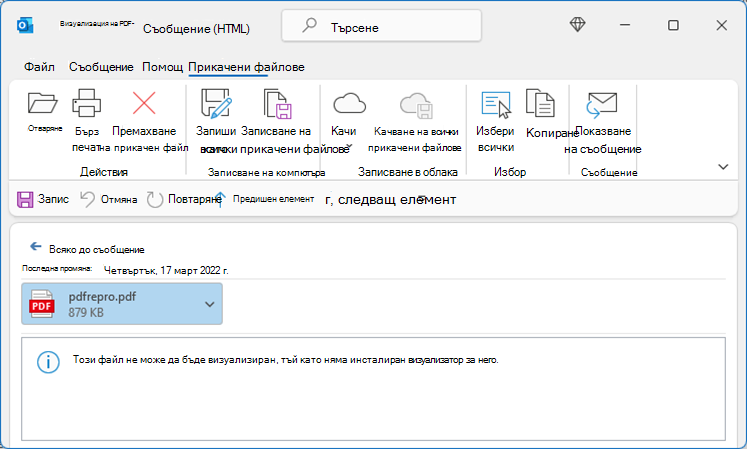Click in the Търсене search field
This screenshot has height=449, width=747.
[382, 26]
